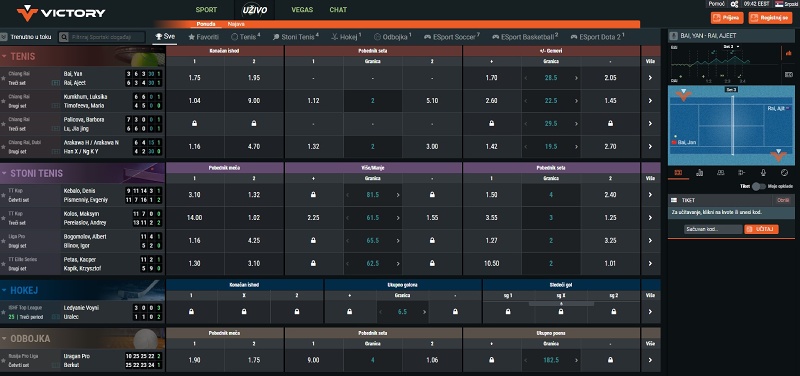Collapse the STONI TENIS section
Image resolution: width=800 pixels, height=376 pixels.
coord(4,173)
